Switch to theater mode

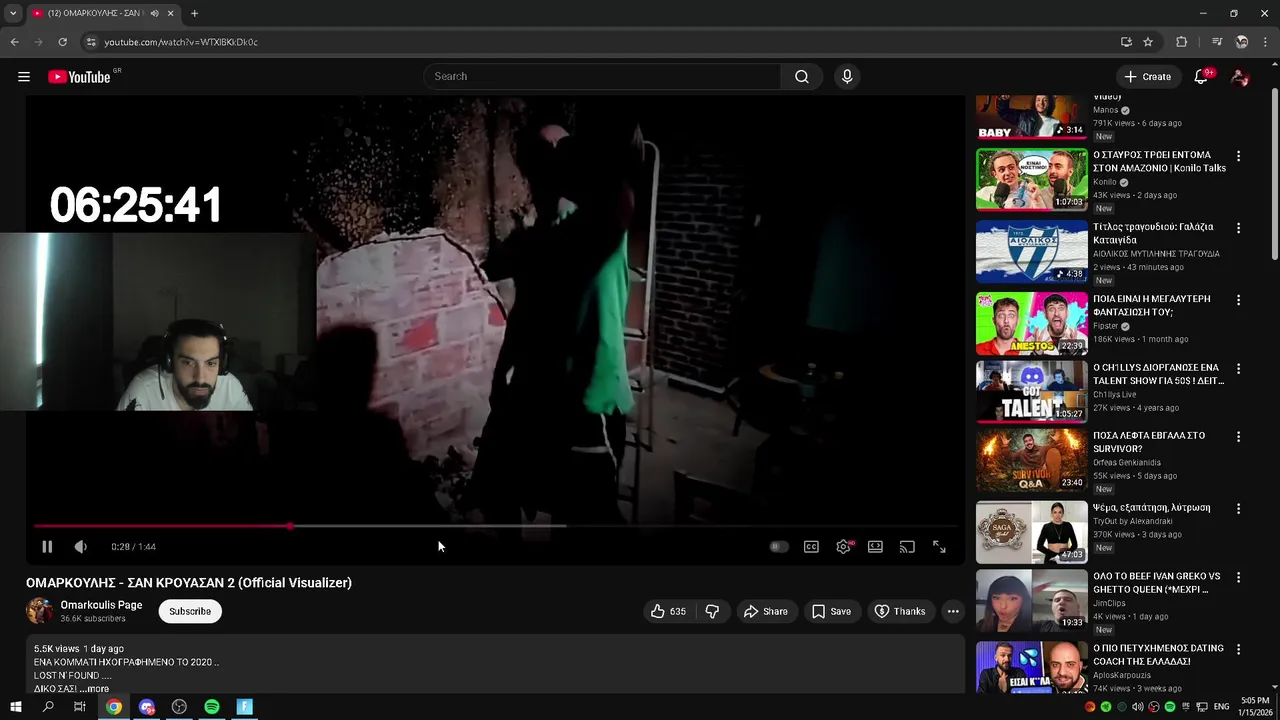[x=875, y=547]
